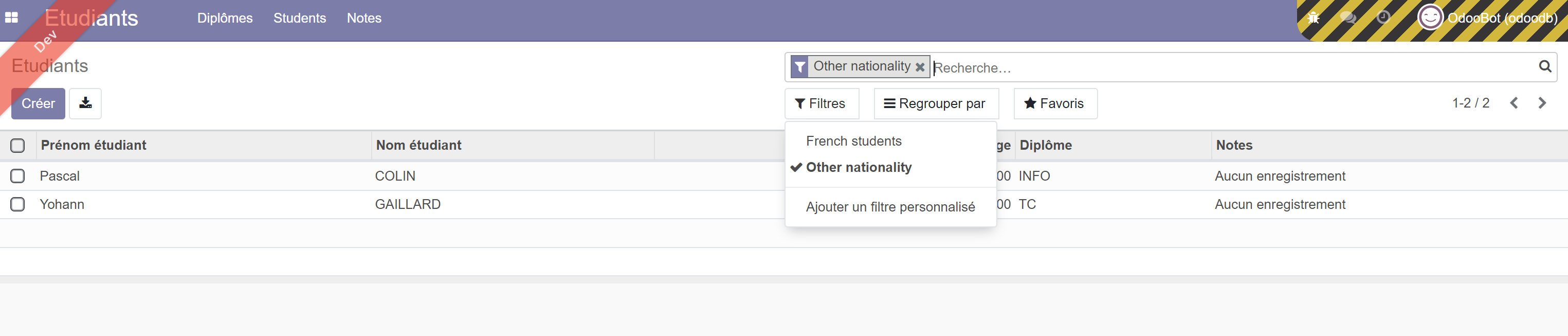The image size is (1568, 336).
Task: Click the download/export icon button
Action: click(x=85, y=103)
